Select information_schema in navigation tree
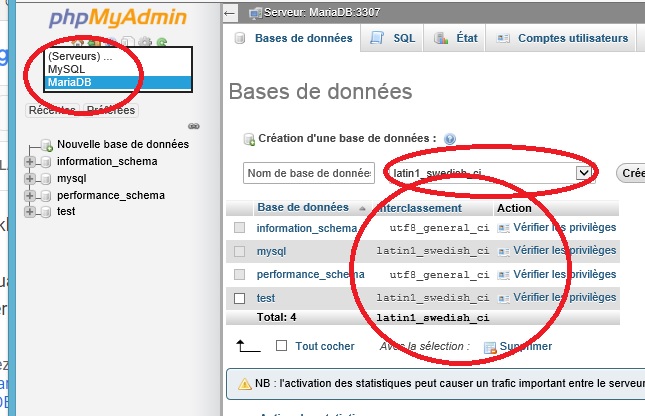The width and height of the screenshot is (645, 416). coord(107,162)
